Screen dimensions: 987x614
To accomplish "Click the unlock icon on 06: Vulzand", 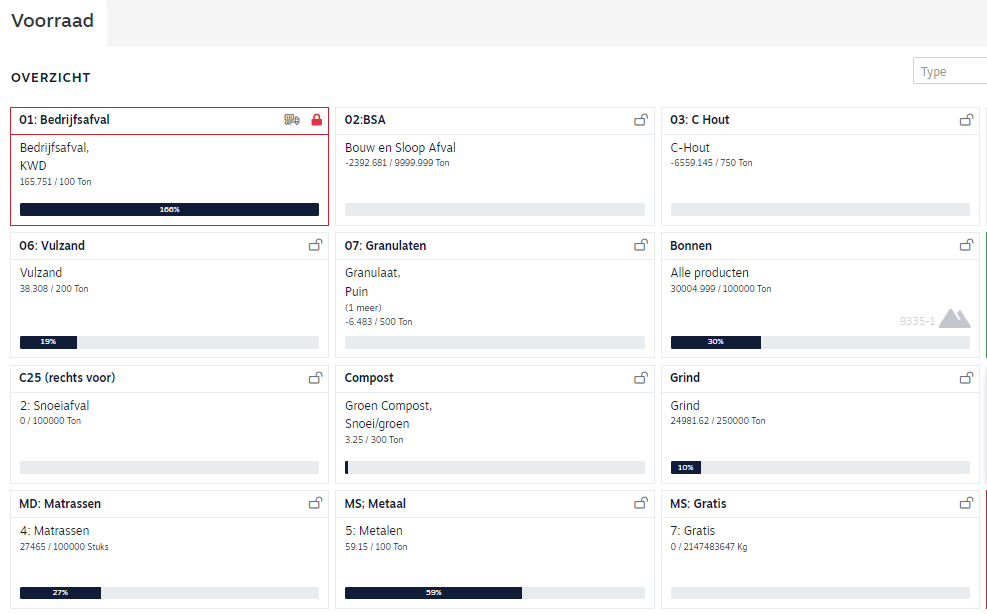I will coord(315,245).
